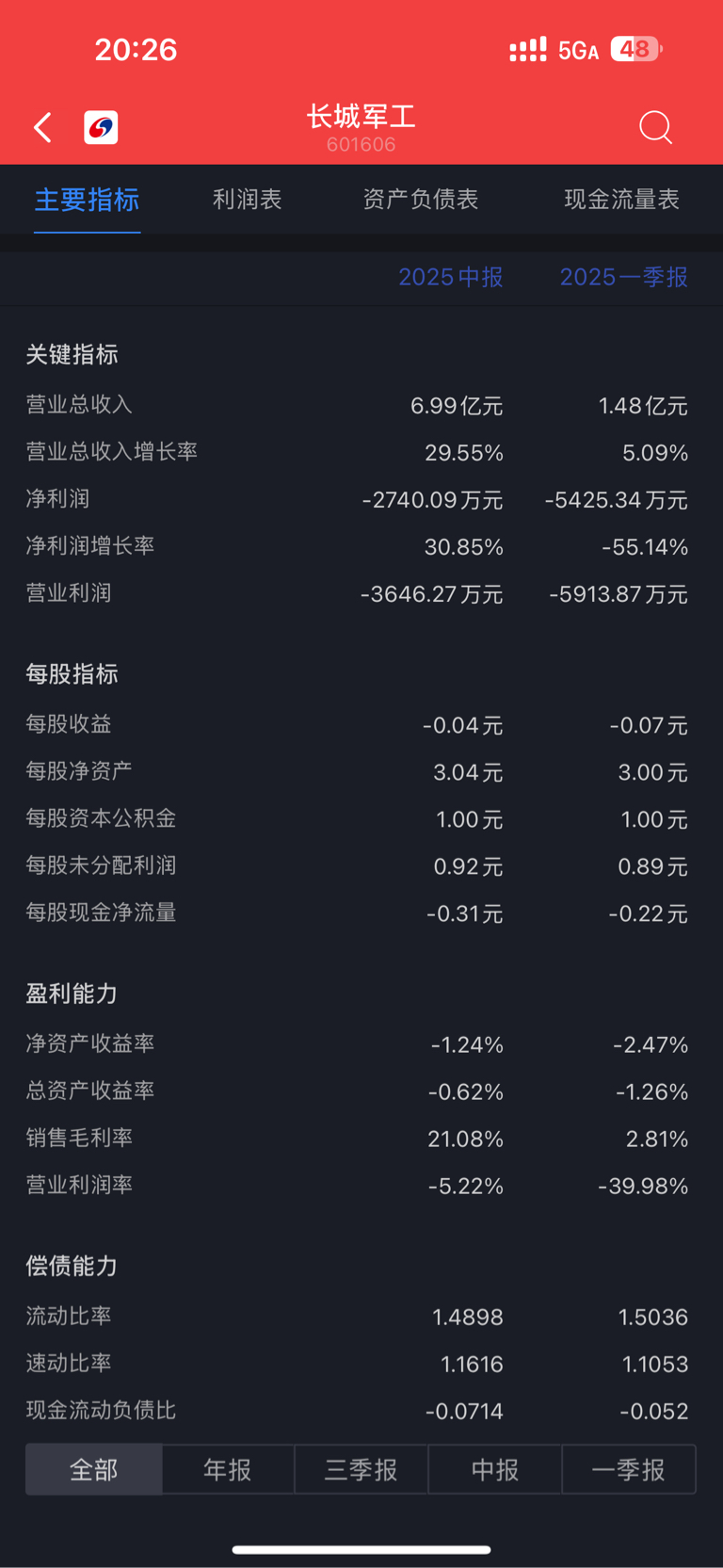This screenshot has width=723, height=1568.
Task: Filter by 一季报 reports
Action: coord(629,1469)
